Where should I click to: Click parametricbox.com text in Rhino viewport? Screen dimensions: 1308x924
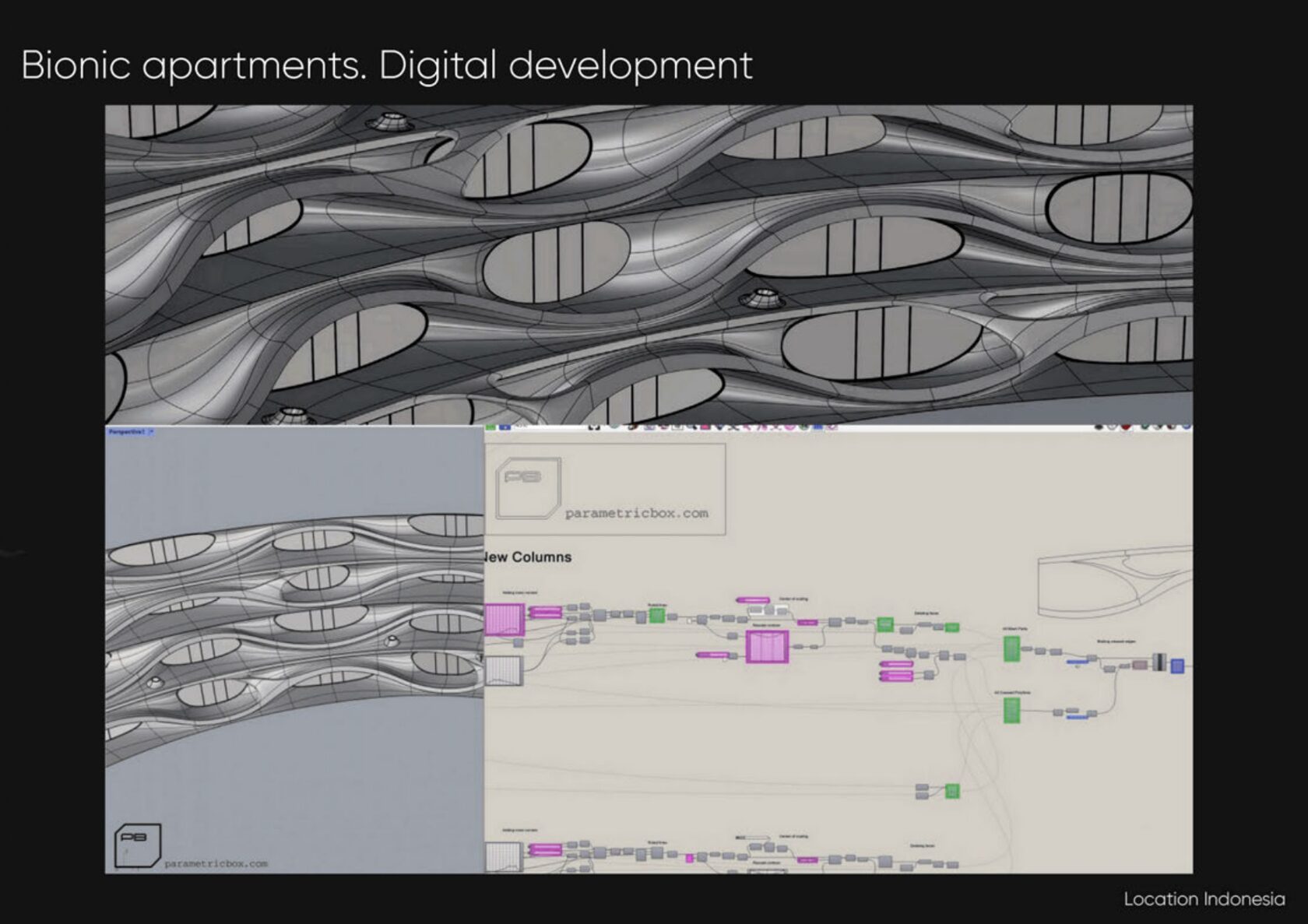(216, 863)
